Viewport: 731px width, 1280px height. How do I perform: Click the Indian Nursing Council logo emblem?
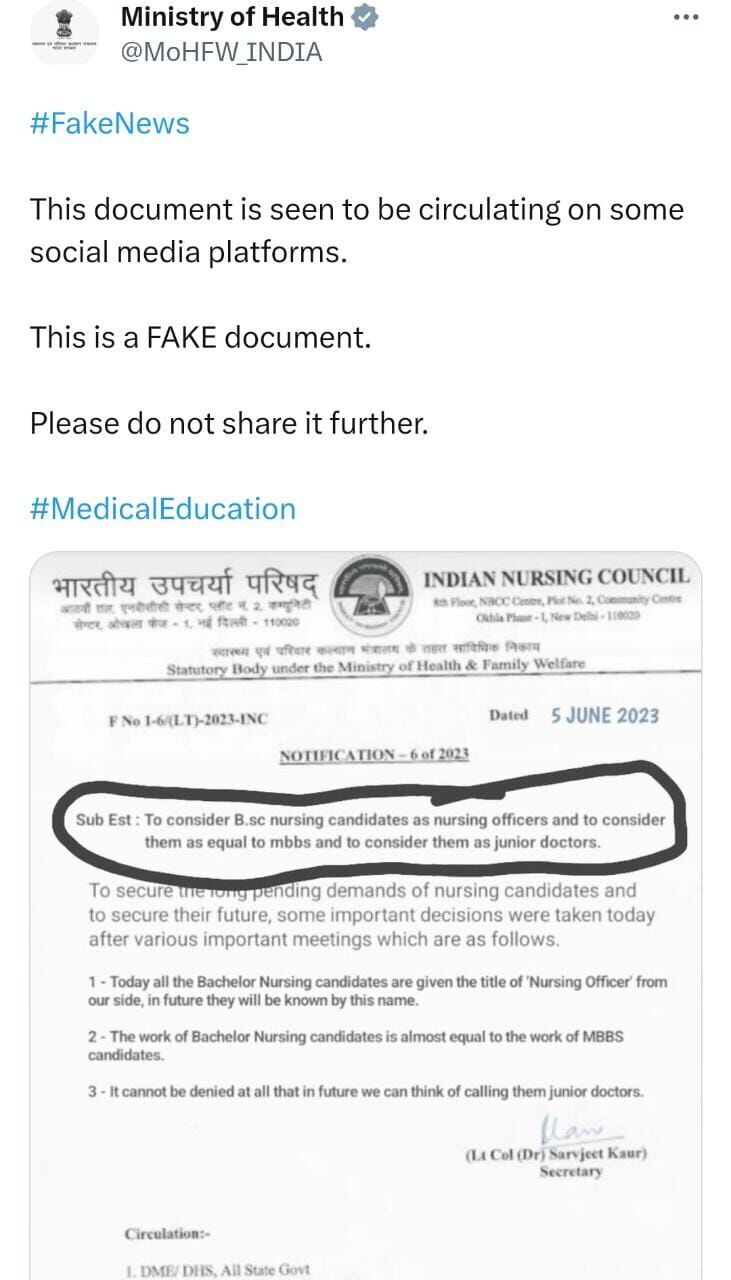pos(372,602)
